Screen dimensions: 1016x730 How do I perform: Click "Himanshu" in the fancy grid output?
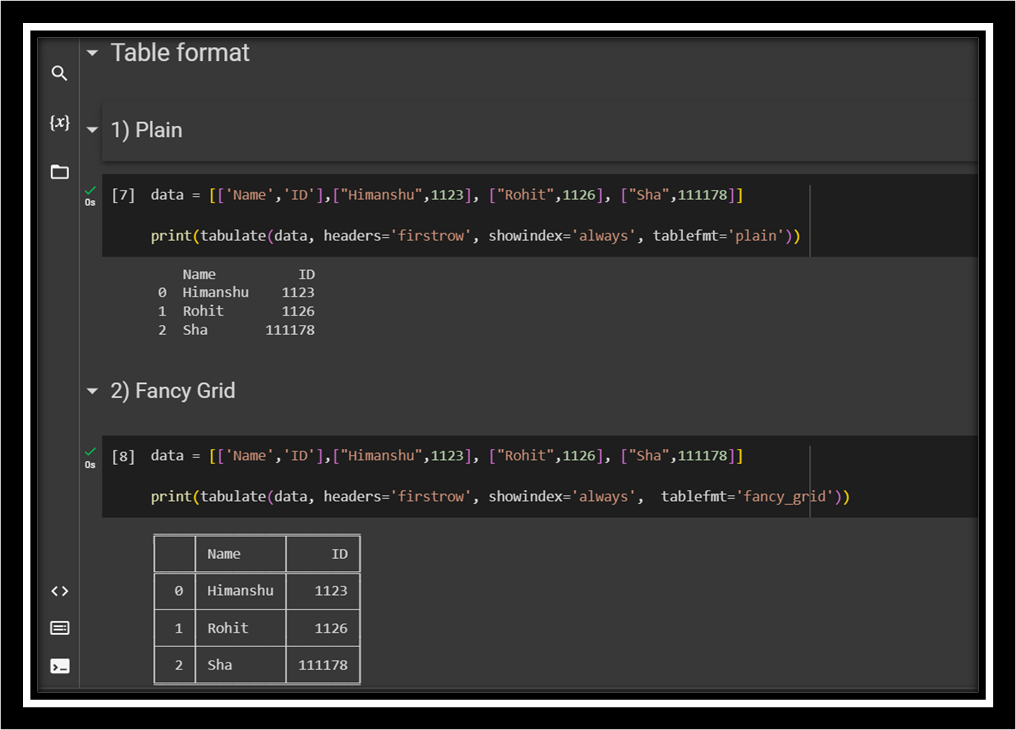[240, 591]
